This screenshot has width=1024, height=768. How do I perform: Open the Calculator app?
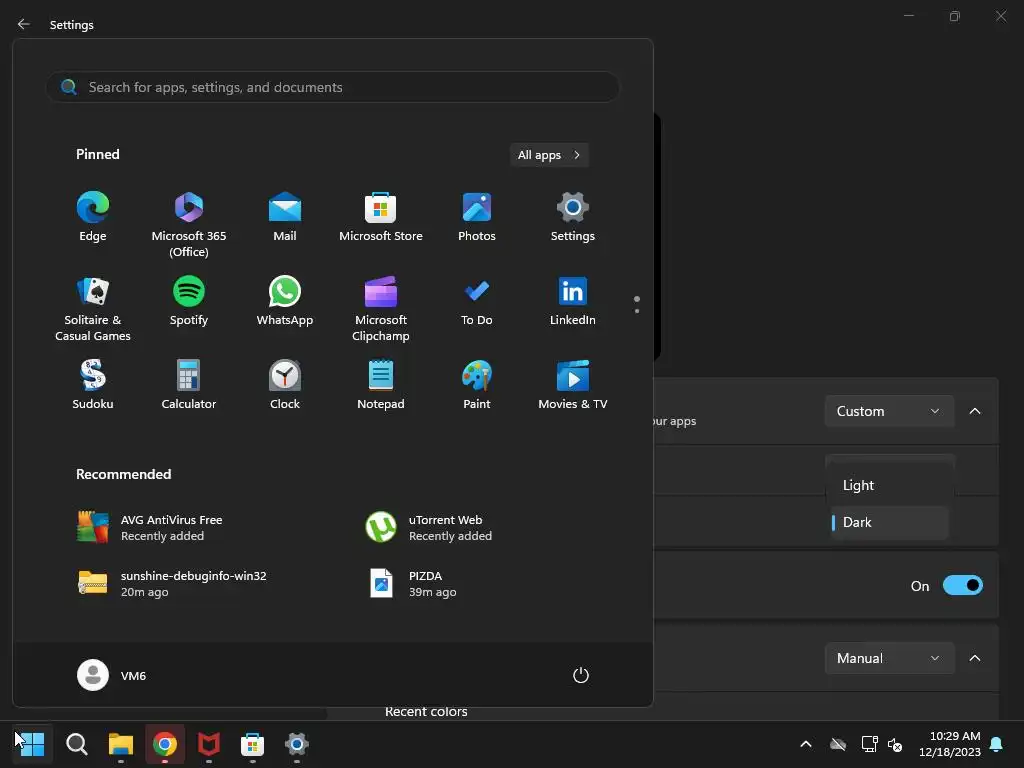click(x=189, y=385)
